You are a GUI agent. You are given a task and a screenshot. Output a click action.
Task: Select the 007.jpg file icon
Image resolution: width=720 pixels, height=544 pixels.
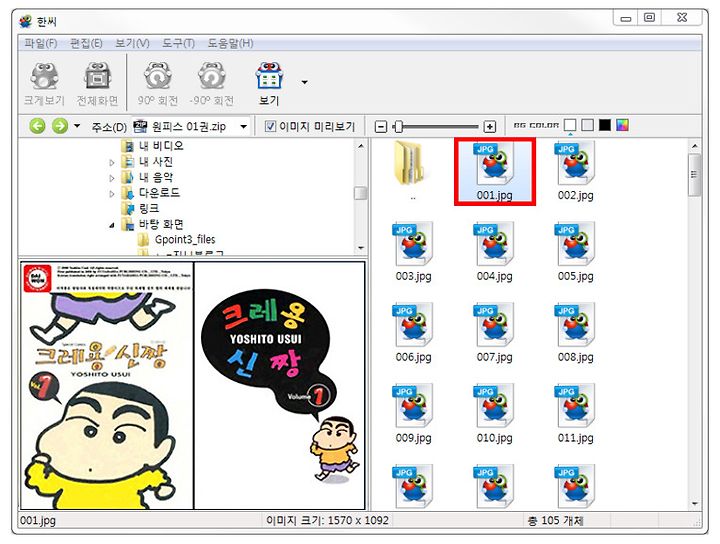[x=494, y=325]
